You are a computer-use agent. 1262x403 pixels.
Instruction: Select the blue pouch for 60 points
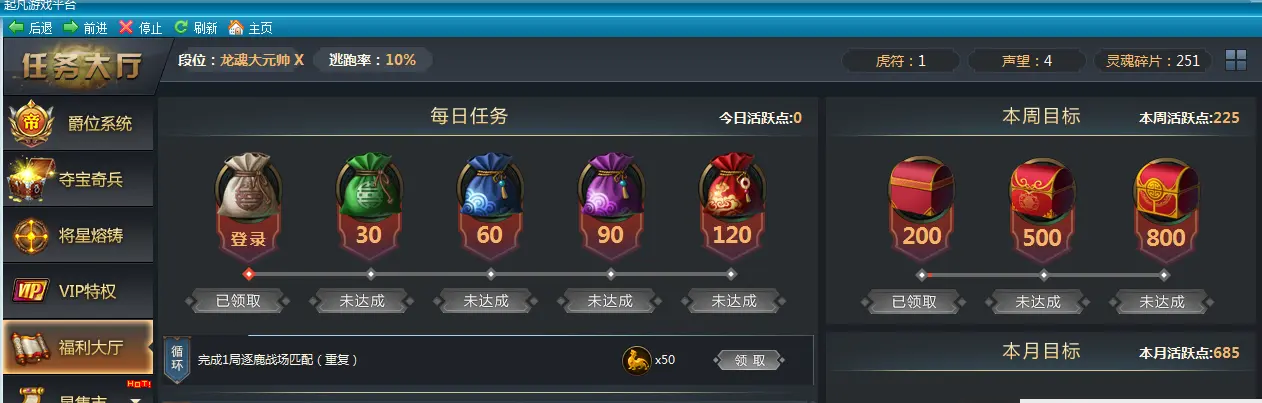[490, 187]
